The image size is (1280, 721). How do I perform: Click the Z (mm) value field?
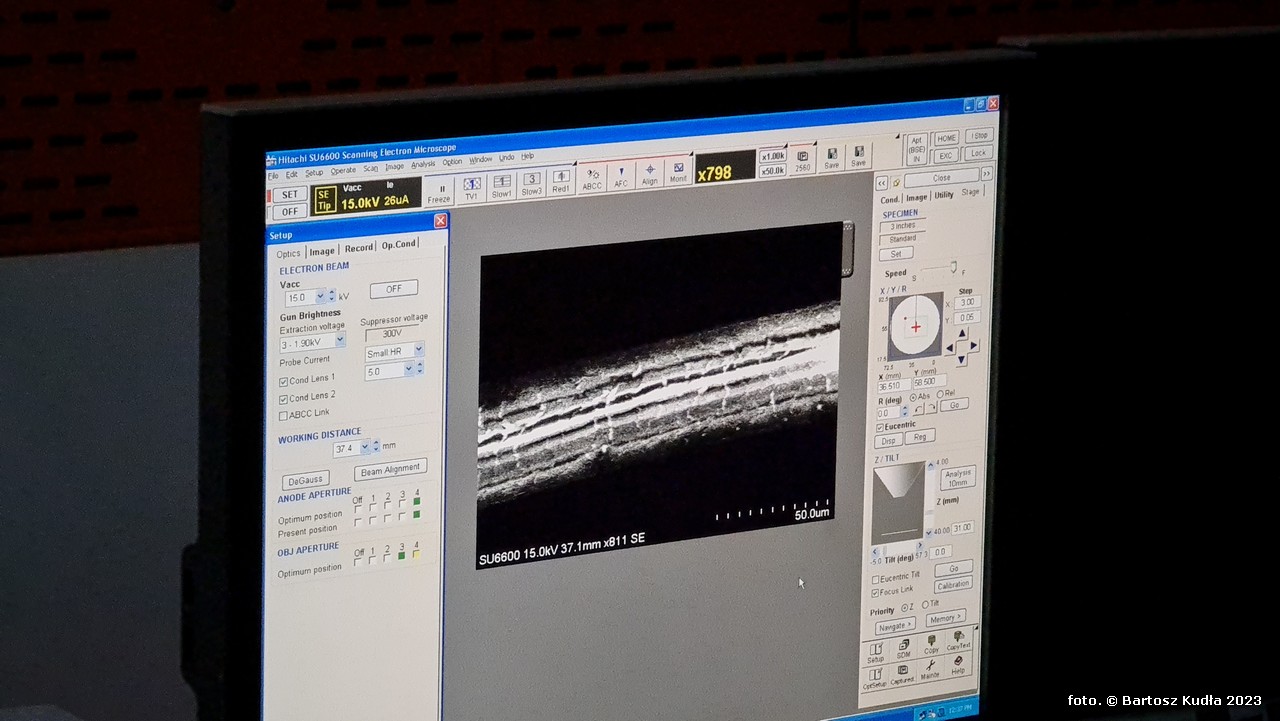pos(961,527)
